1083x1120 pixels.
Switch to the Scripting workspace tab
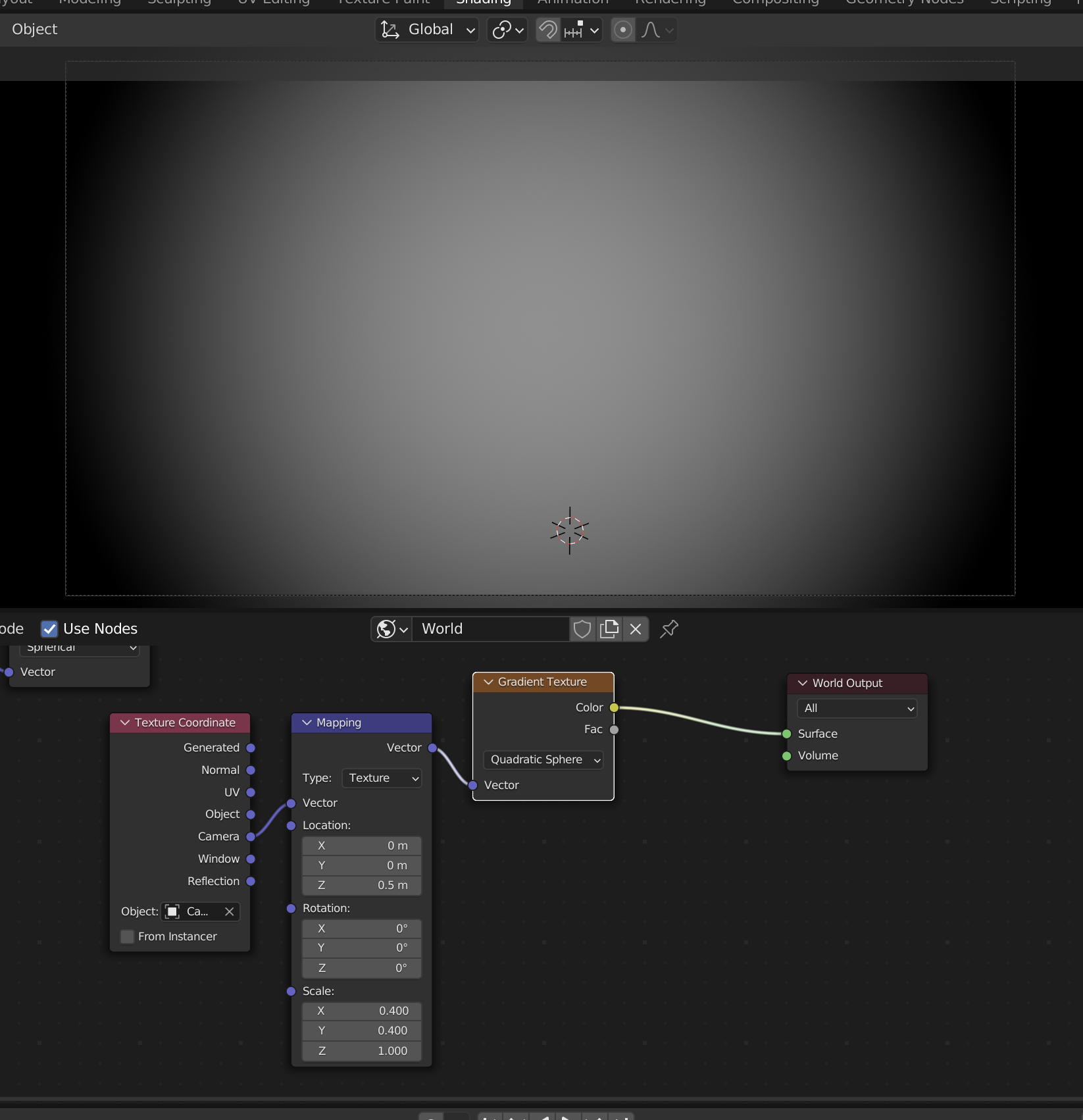1021,3
